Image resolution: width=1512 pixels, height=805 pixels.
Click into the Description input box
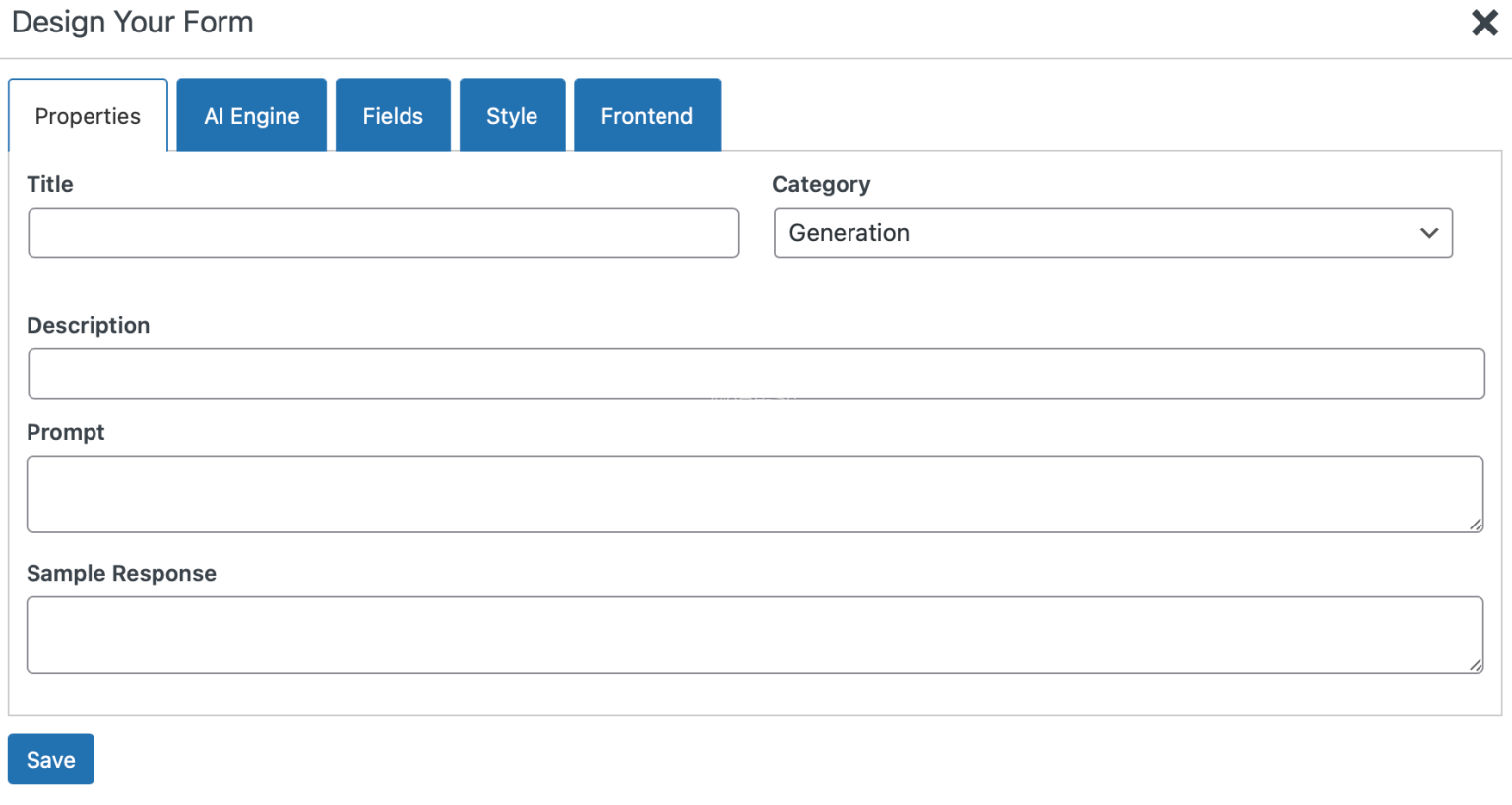(755, 374)
